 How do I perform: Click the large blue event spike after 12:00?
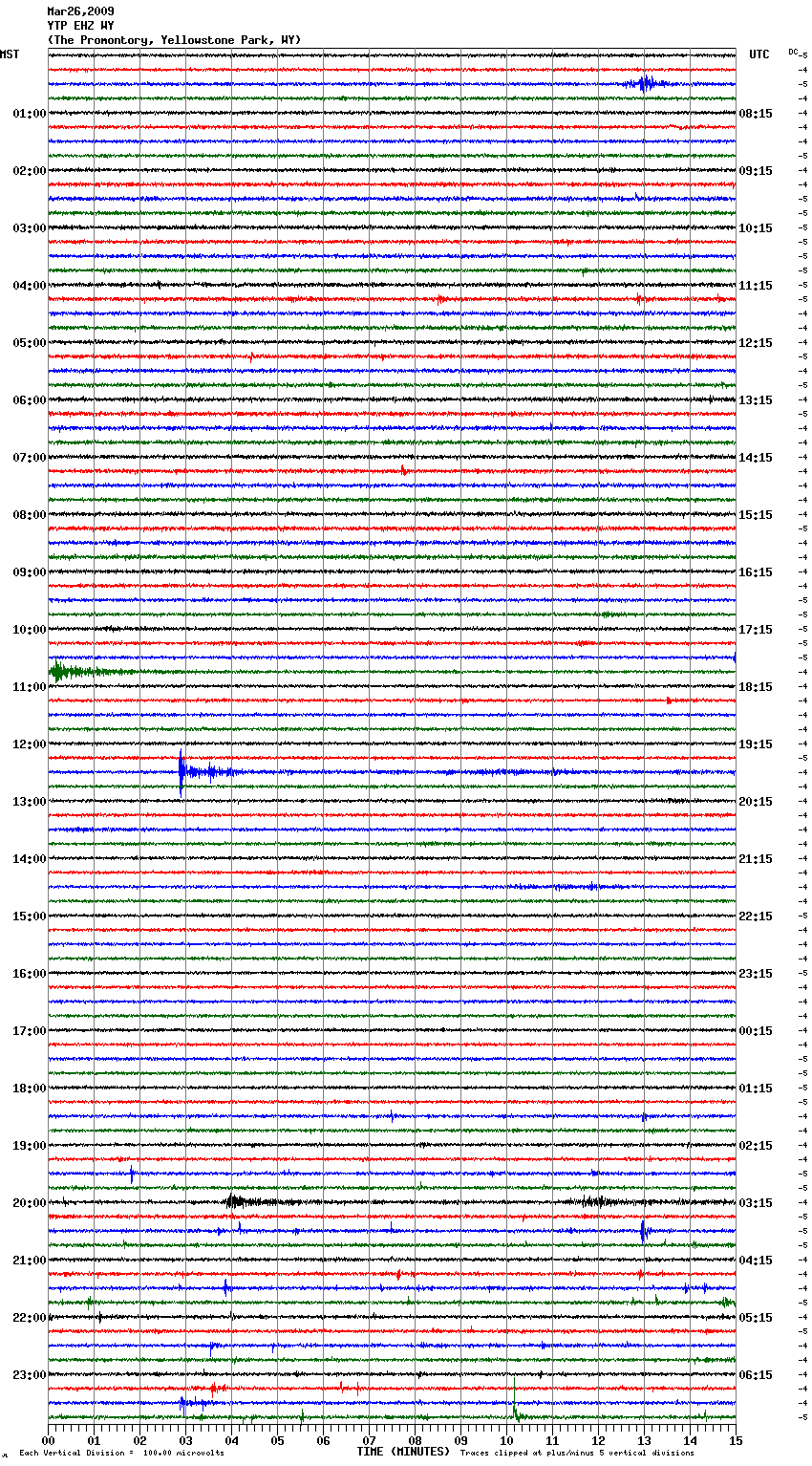click(x=182, y=772)
